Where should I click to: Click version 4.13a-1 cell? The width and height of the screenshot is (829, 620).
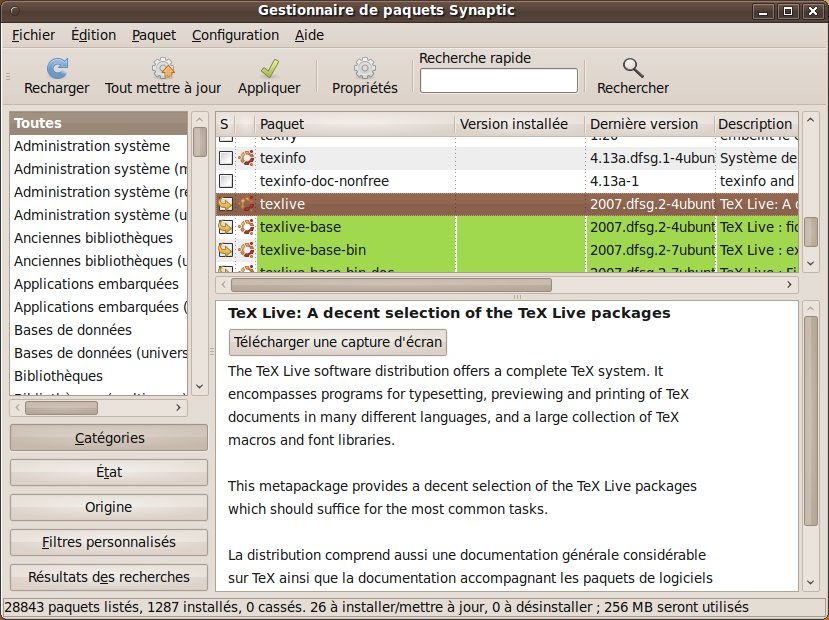point(614,181)
